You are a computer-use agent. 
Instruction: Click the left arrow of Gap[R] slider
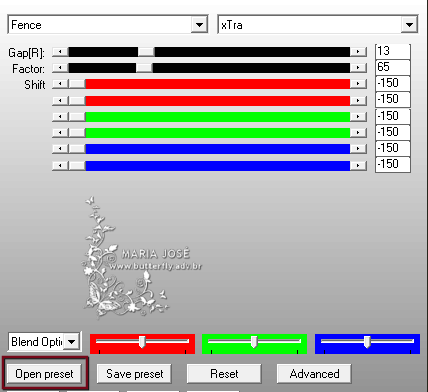click(x=60, y=52)
